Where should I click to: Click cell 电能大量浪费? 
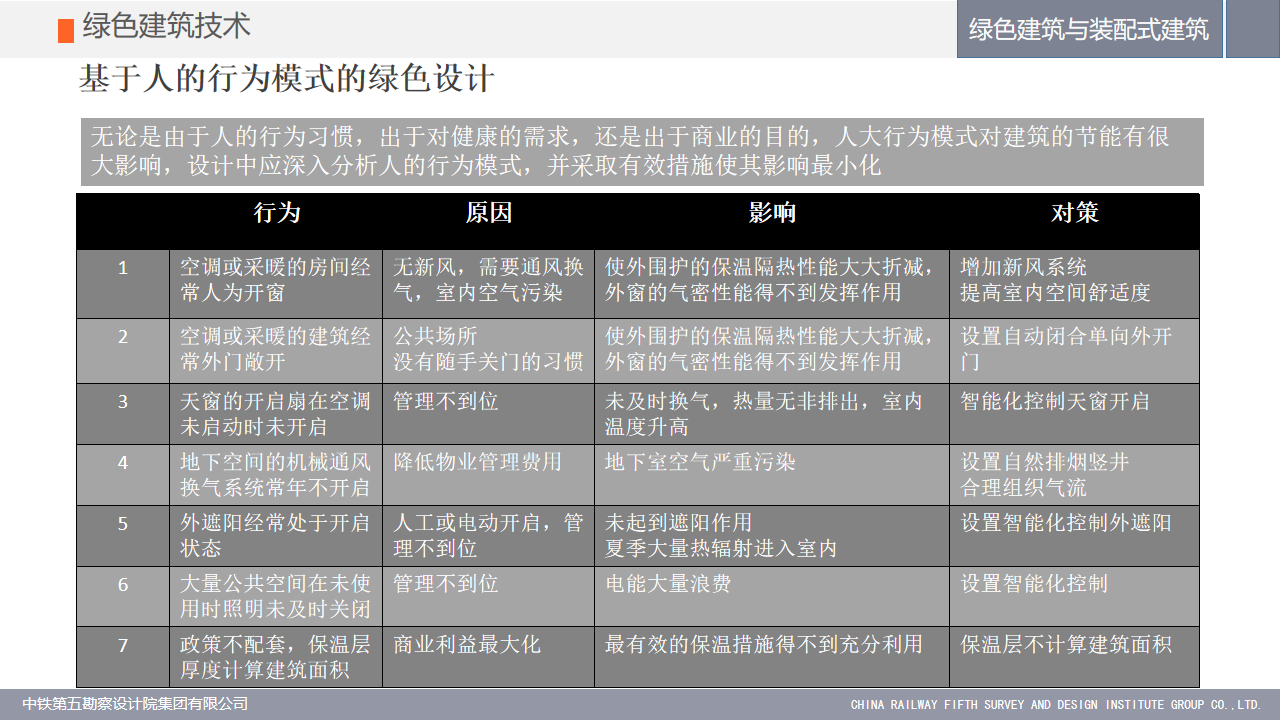pyautogui.click(x=772, y=597)
